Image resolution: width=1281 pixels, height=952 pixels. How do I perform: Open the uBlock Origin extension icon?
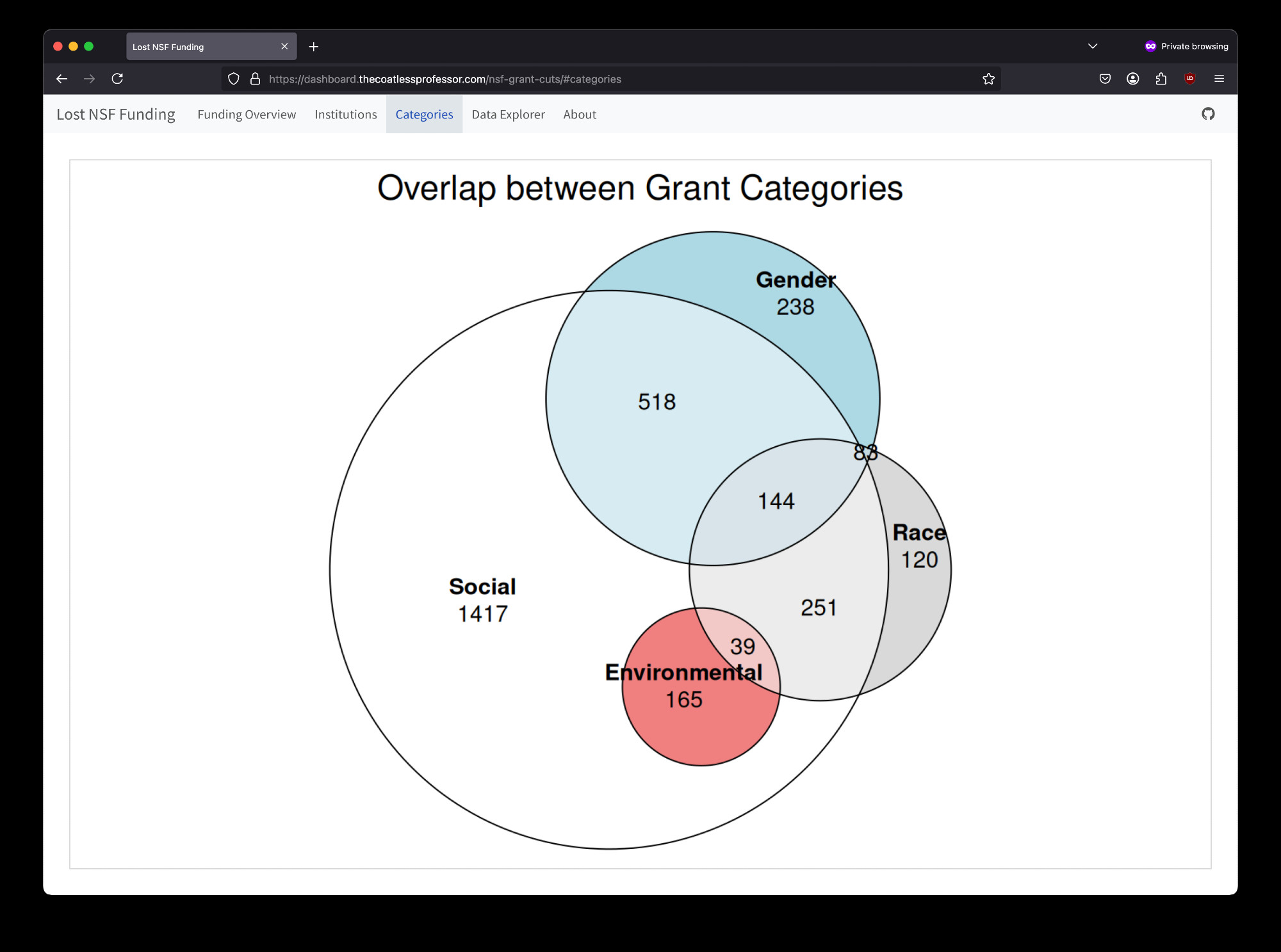1190,79
